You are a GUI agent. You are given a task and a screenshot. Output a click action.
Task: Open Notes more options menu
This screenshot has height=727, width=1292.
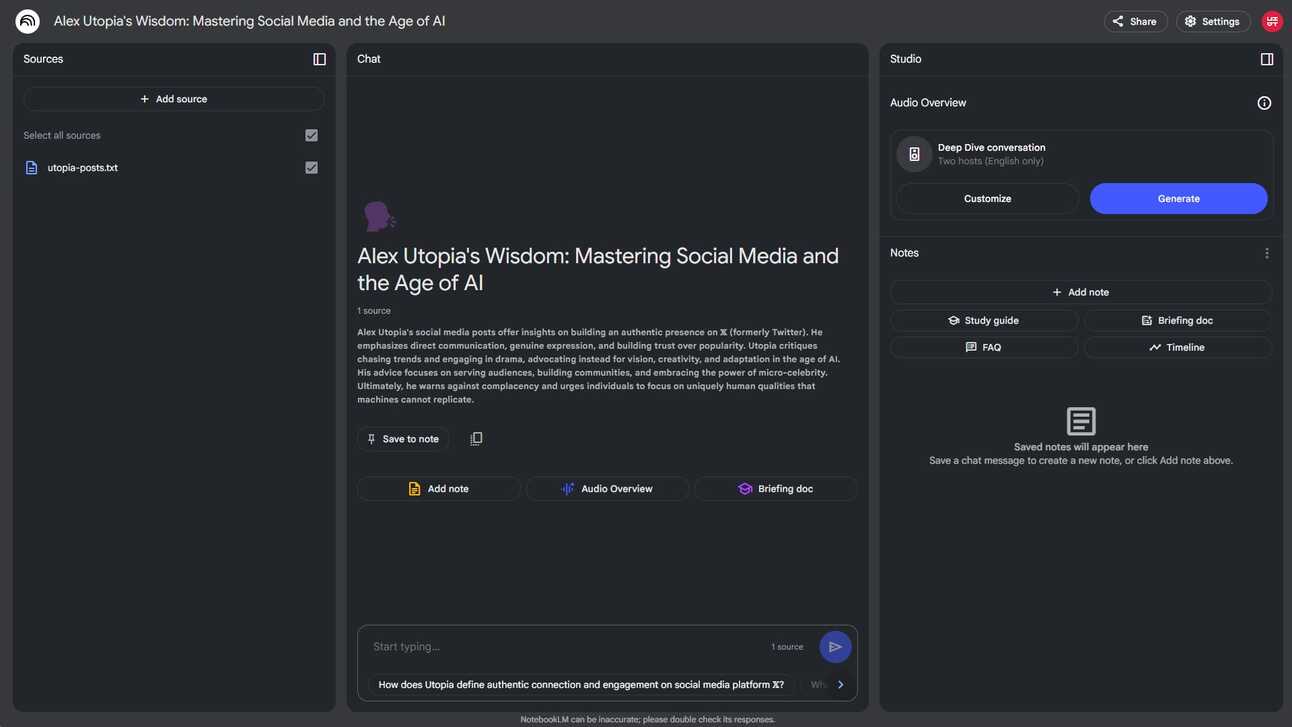[1267, 253]
